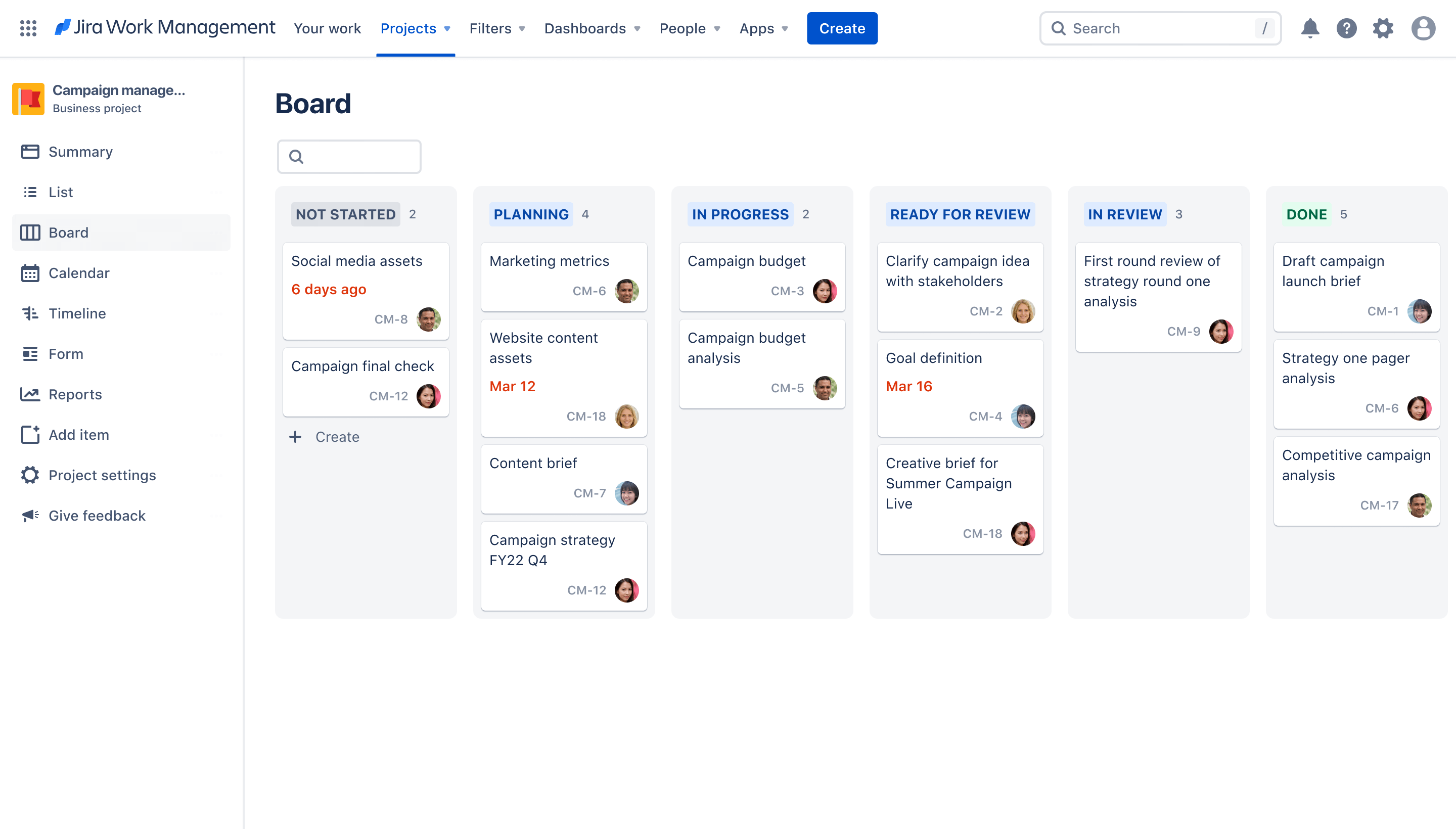Click Add item in sidebar
Viewport: 1456px width, 829px height.
point(78,434)
